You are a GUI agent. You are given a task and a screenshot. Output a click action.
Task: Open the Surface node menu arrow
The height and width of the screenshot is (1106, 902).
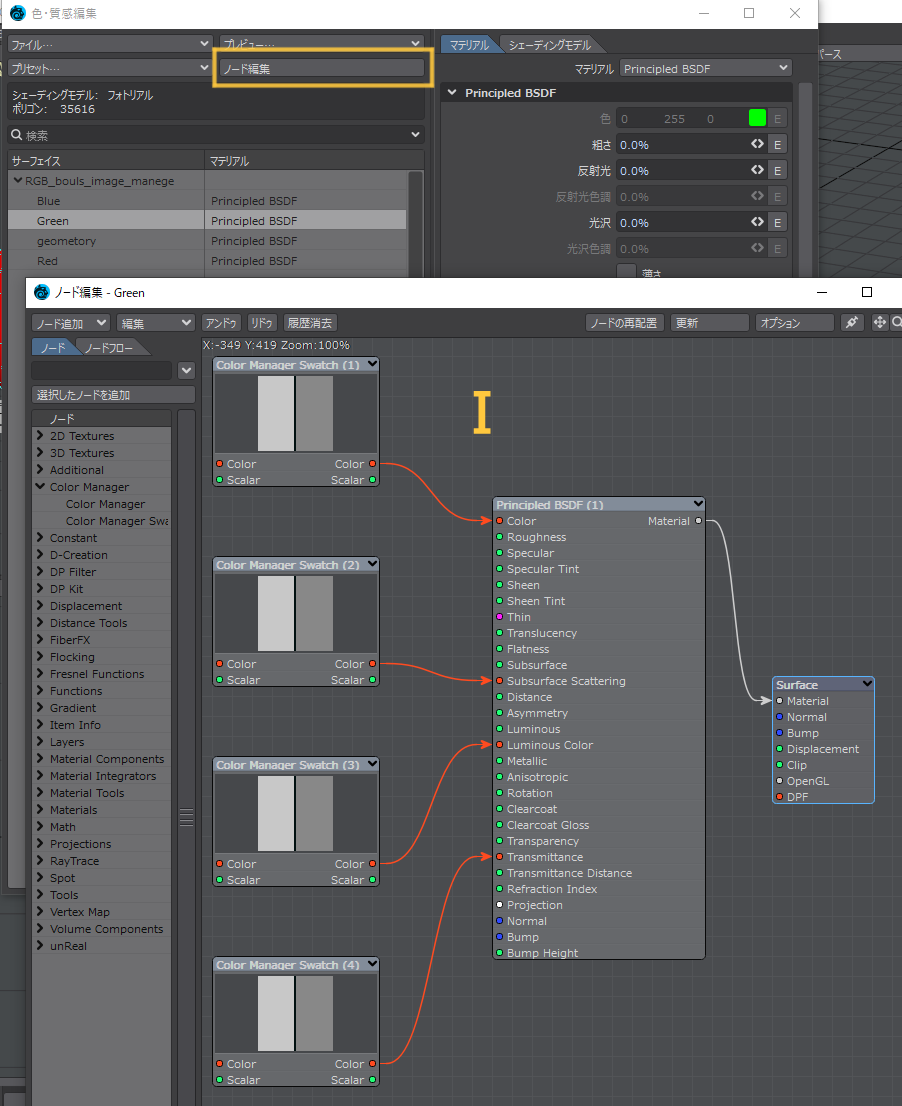click(x=867, y=684)
